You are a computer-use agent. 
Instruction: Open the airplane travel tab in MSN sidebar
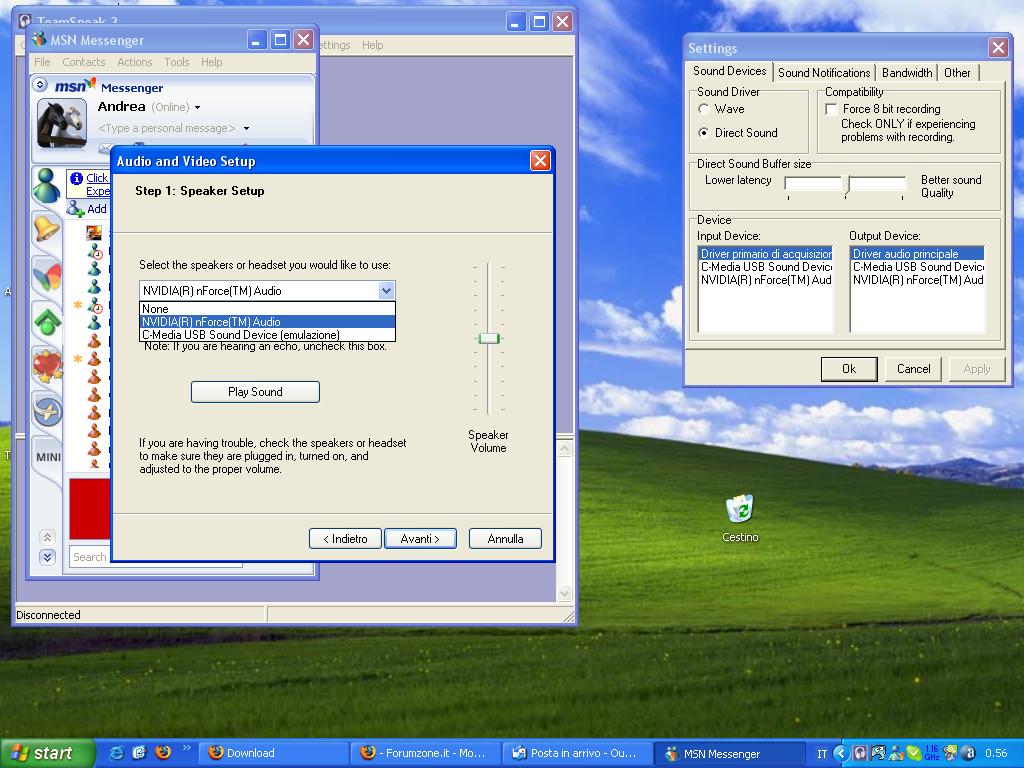pos(47,411)
